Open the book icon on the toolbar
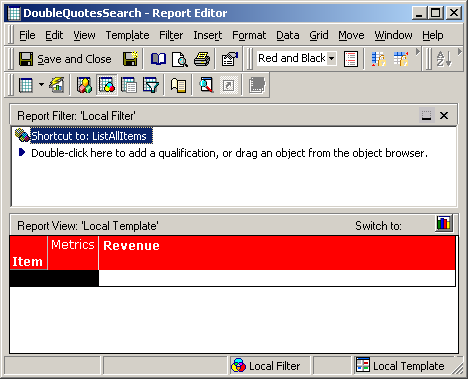This screenshot has width=468, height=379. (x=158, y=59)
